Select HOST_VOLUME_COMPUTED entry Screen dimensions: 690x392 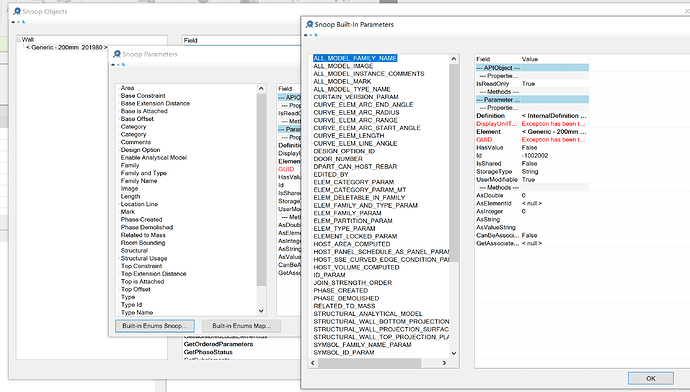tap(356, 267)
